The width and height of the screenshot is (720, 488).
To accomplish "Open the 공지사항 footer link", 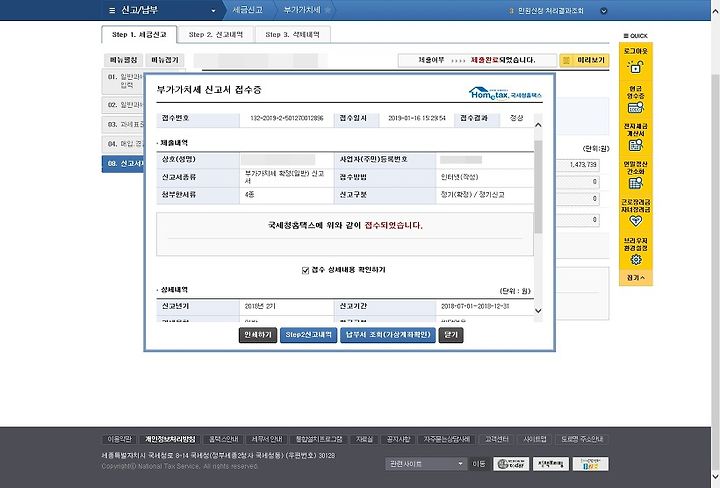I will pos(398,439).
